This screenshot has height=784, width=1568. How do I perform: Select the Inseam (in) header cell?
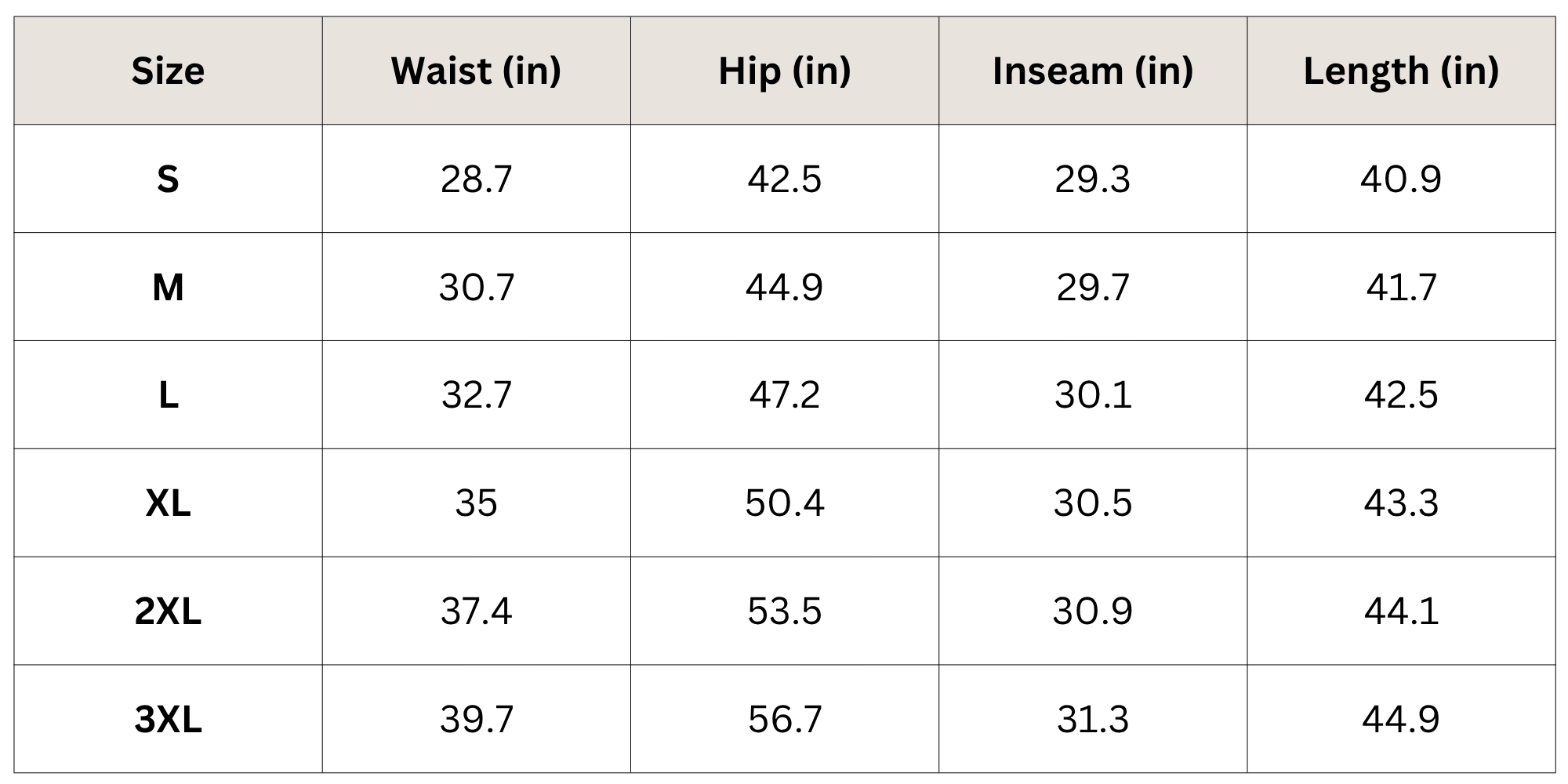point(1092,71)
